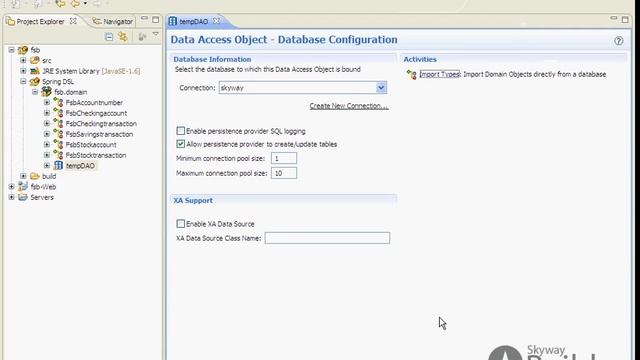Select the Spring DSL label
Screen dimensions: 640x360
(58, 82)
